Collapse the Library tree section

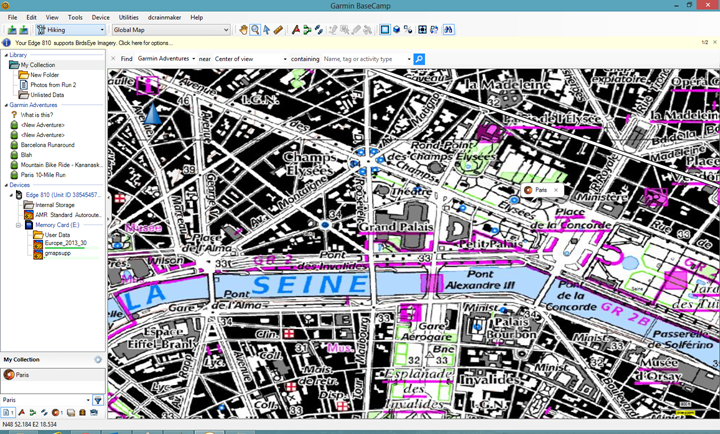point(6,55)
